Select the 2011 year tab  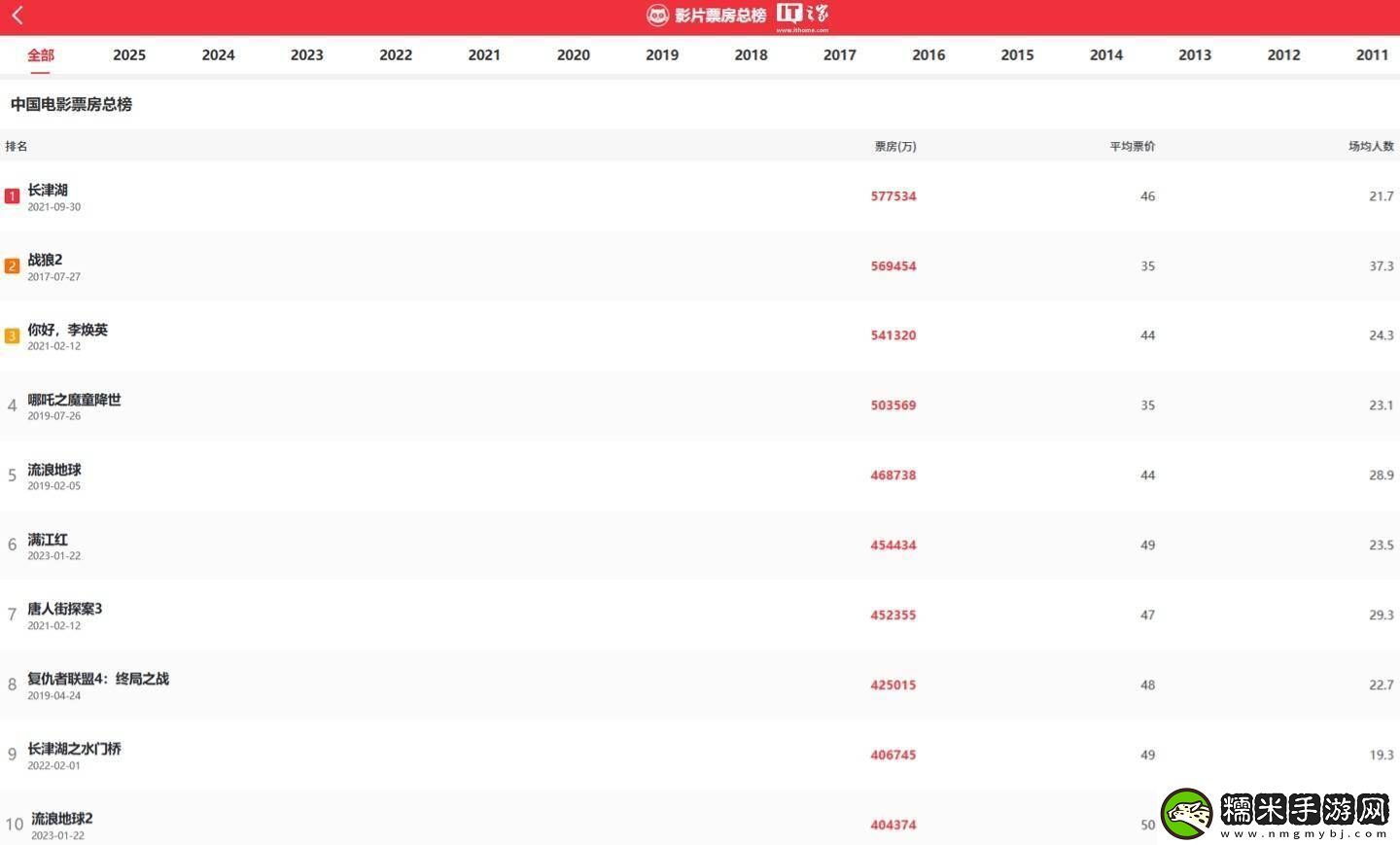pyautogui.click(x=1373, y=55)
